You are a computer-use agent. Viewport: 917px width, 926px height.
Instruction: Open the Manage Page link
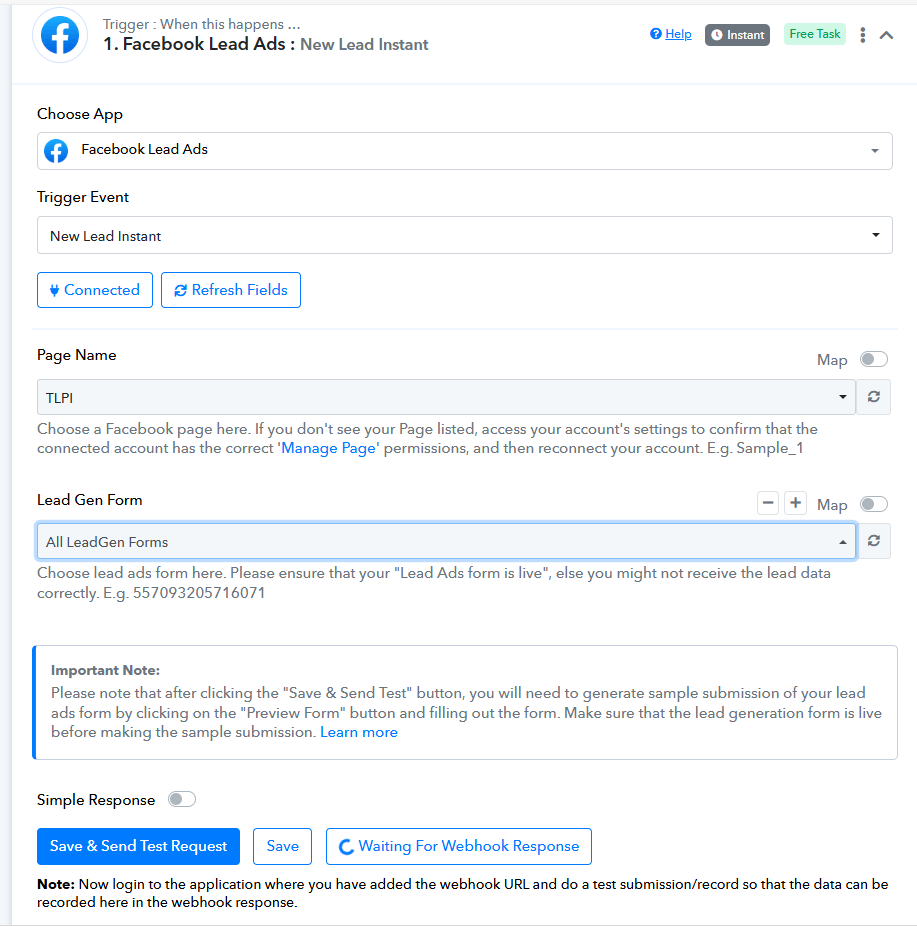(x=328, y=448)
